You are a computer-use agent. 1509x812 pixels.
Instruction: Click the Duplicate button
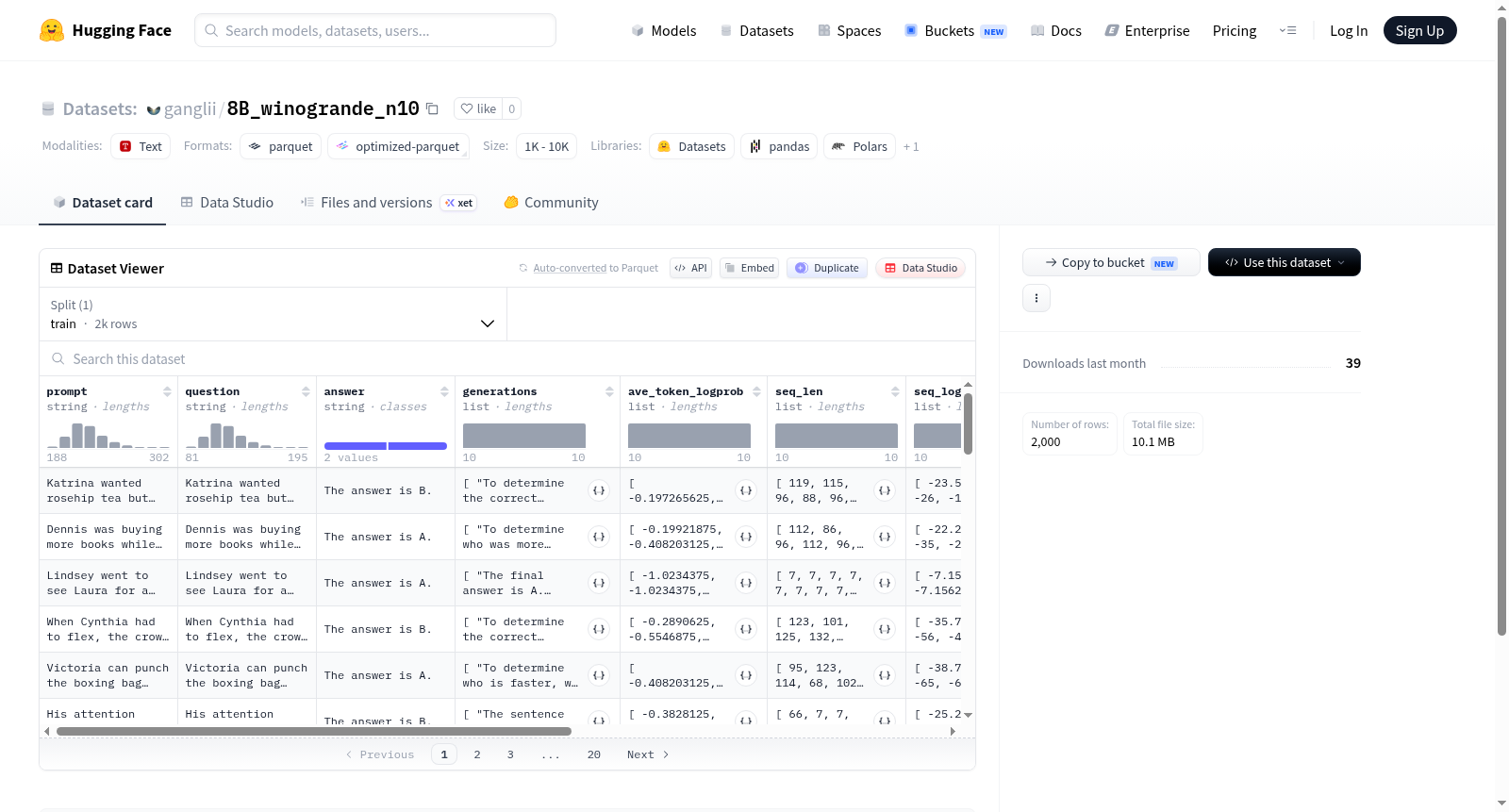pyautogui.click(x=827, y=268)
